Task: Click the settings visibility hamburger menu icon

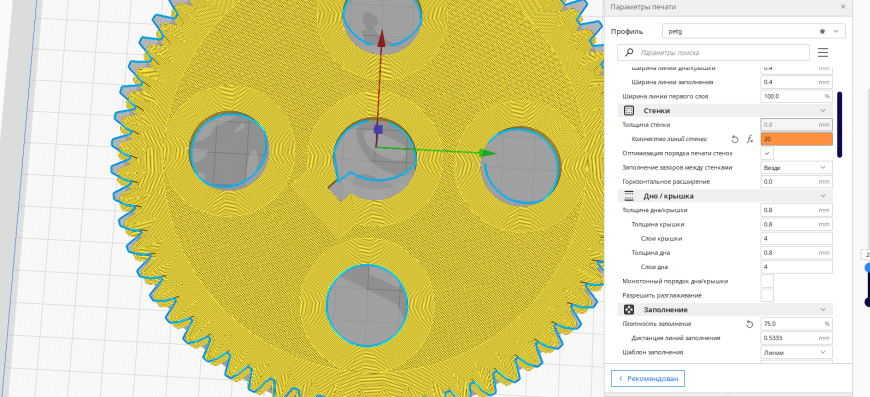Action: pyautogui.click(x=822, y=53)
